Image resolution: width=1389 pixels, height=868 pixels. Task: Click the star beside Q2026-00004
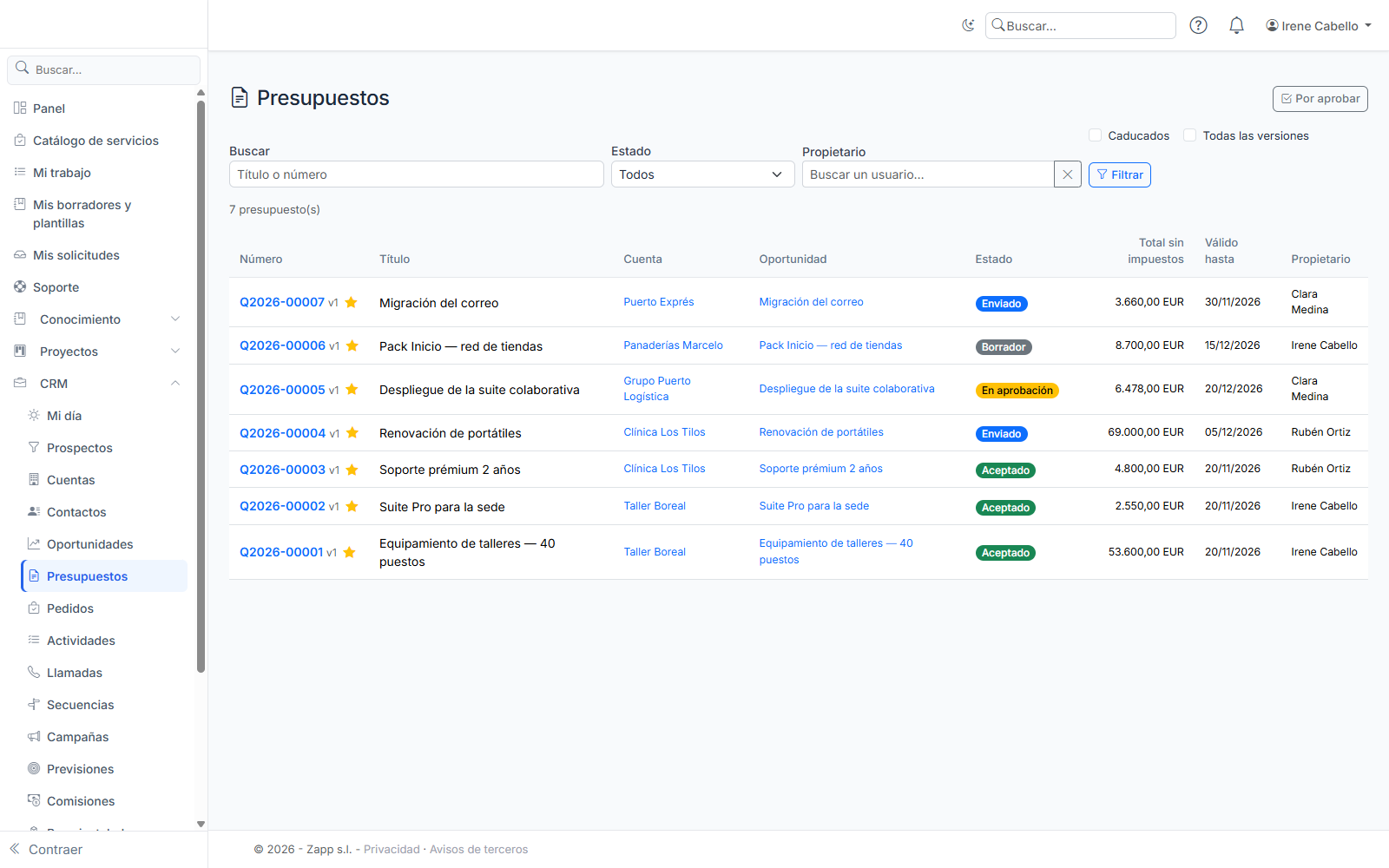[352, 432]
